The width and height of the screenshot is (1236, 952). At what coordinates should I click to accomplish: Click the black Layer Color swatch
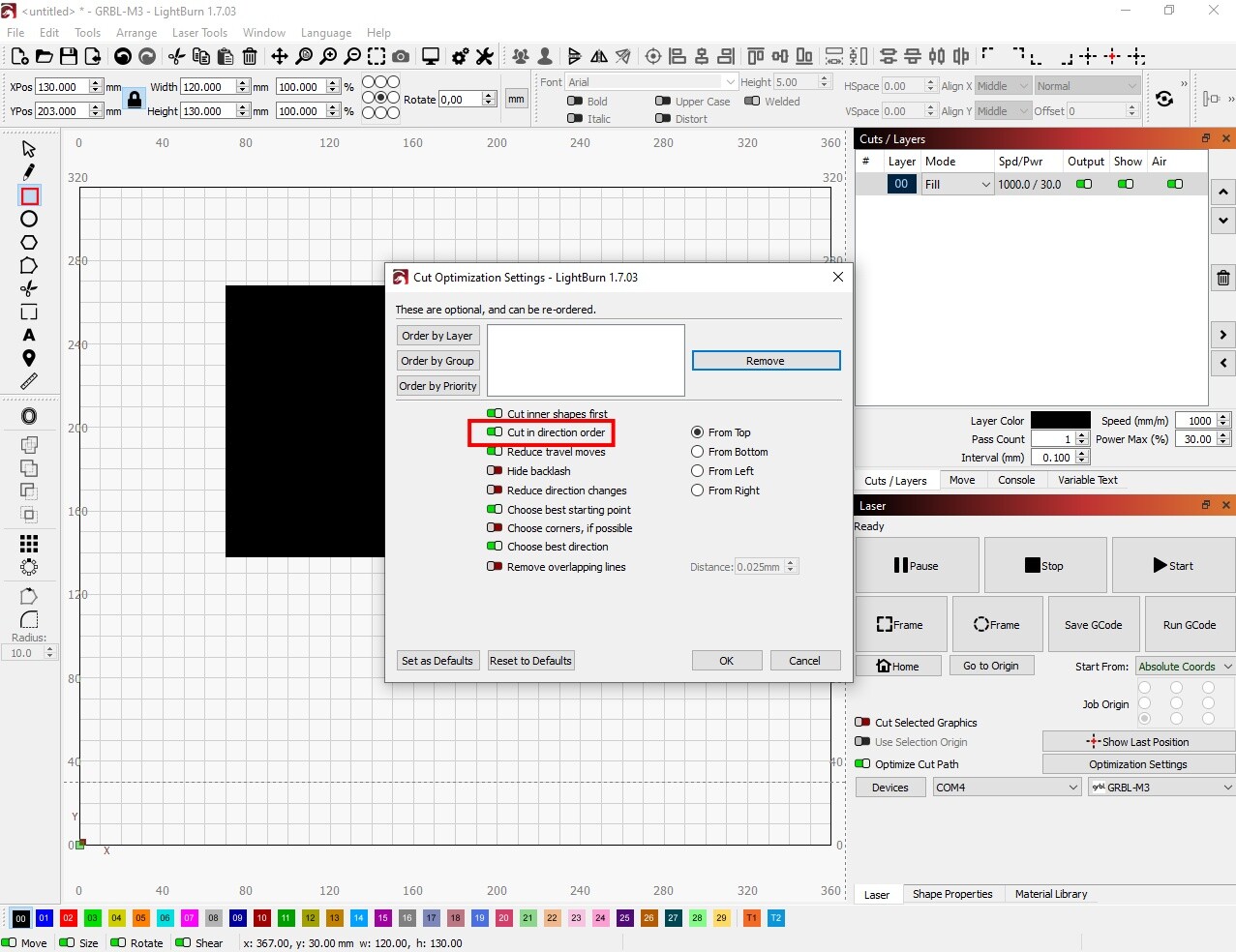[x=1060, y=420]
